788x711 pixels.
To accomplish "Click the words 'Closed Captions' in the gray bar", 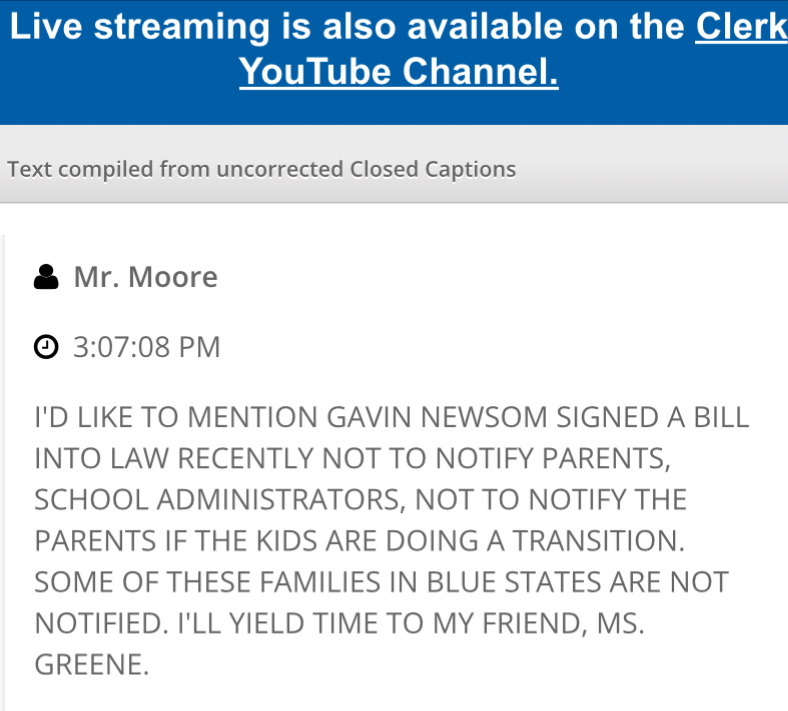I will point(432,169).
